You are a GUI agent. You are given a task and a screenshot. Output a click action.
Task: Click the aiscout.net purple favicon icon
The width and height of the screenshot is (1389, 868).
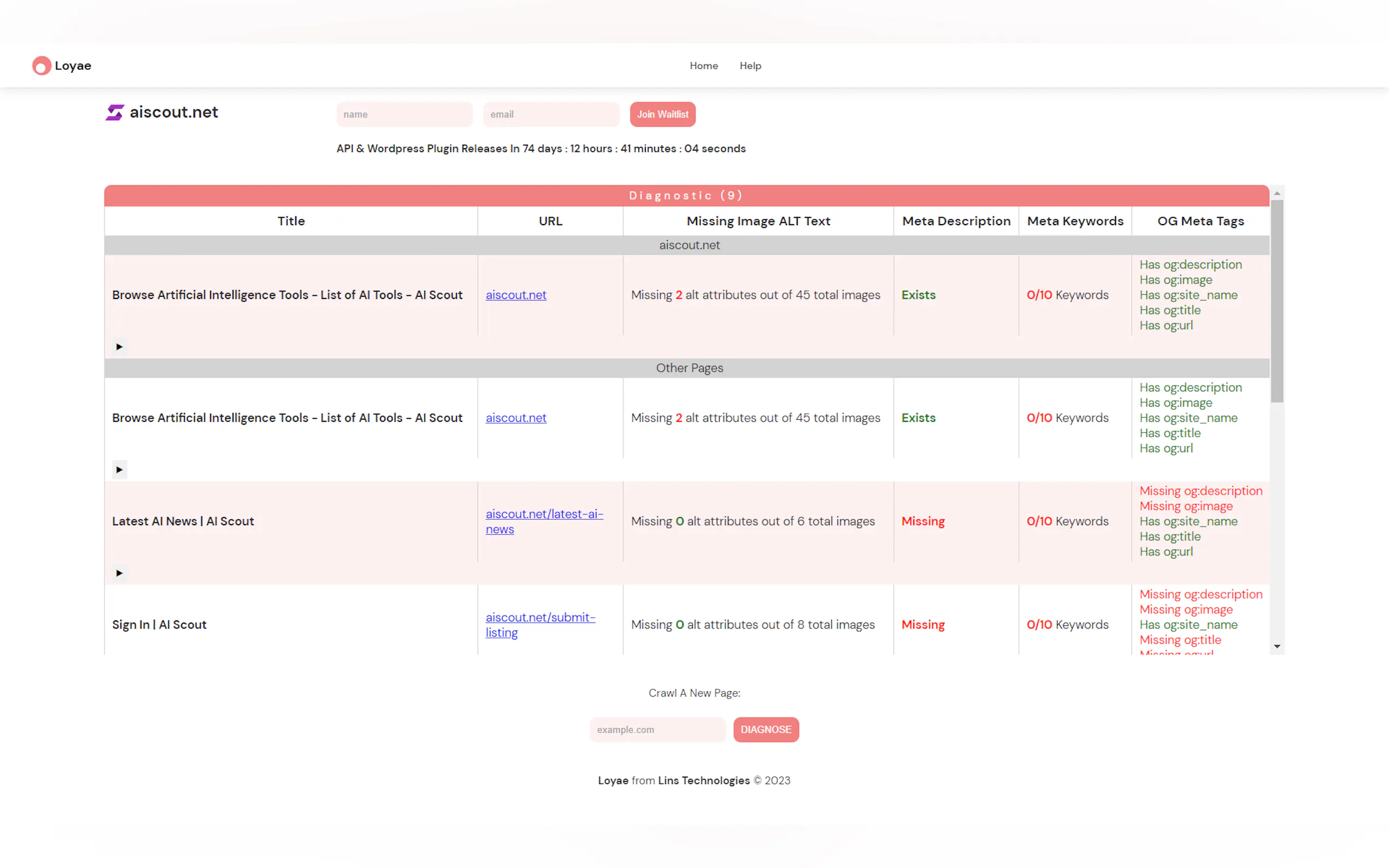tap(115, 113)
